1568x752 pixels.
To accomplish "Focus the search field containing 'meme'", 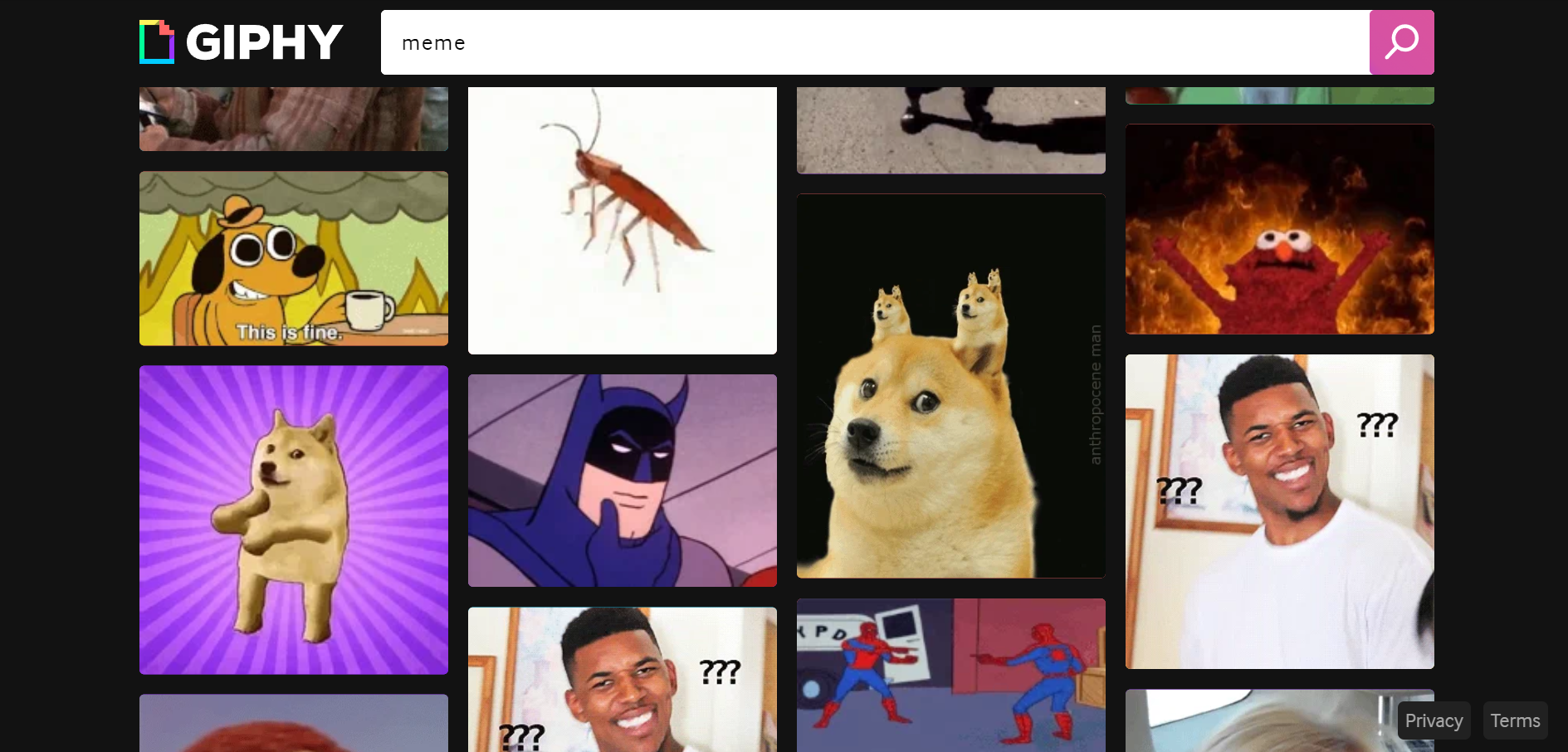I will (875, 42).
